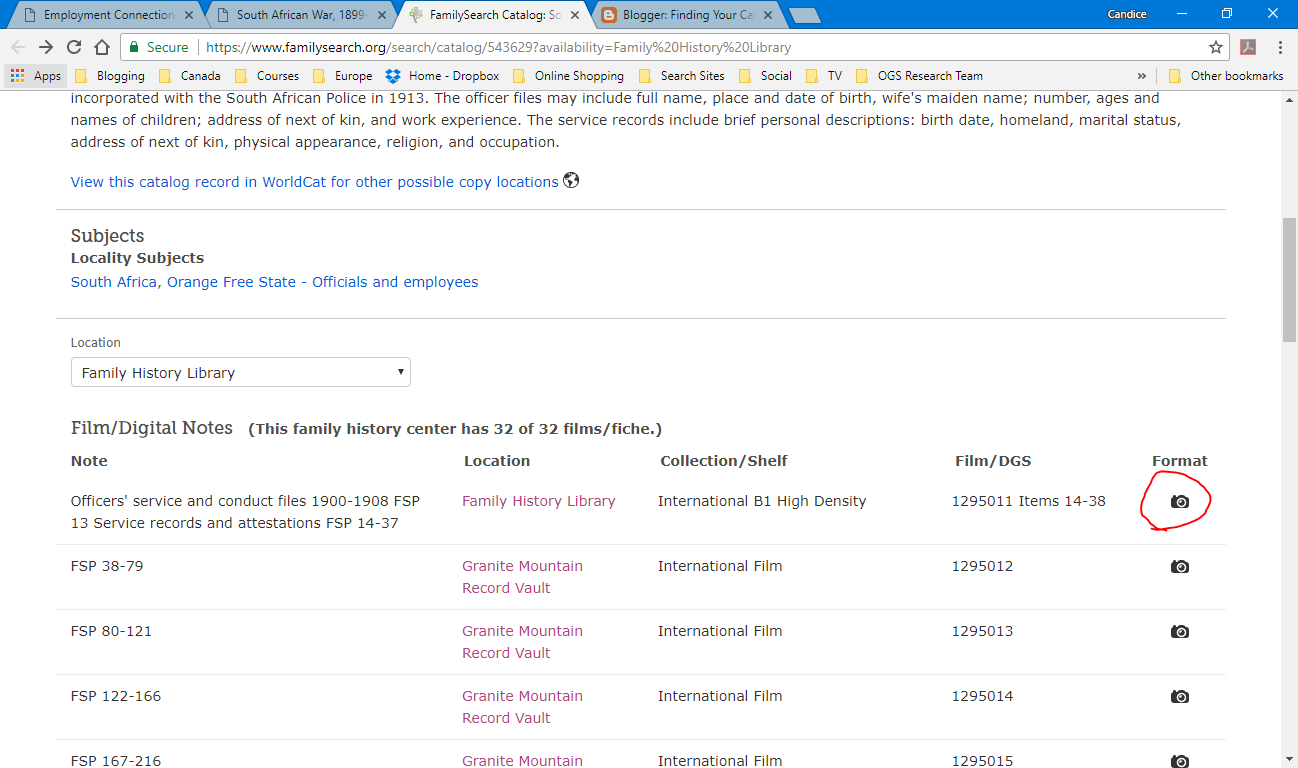Image resolution: width=1298 pixels, height=768 pixels.
Task: Open View this catalog record in WorldCat link
Action: pos(314,182)
